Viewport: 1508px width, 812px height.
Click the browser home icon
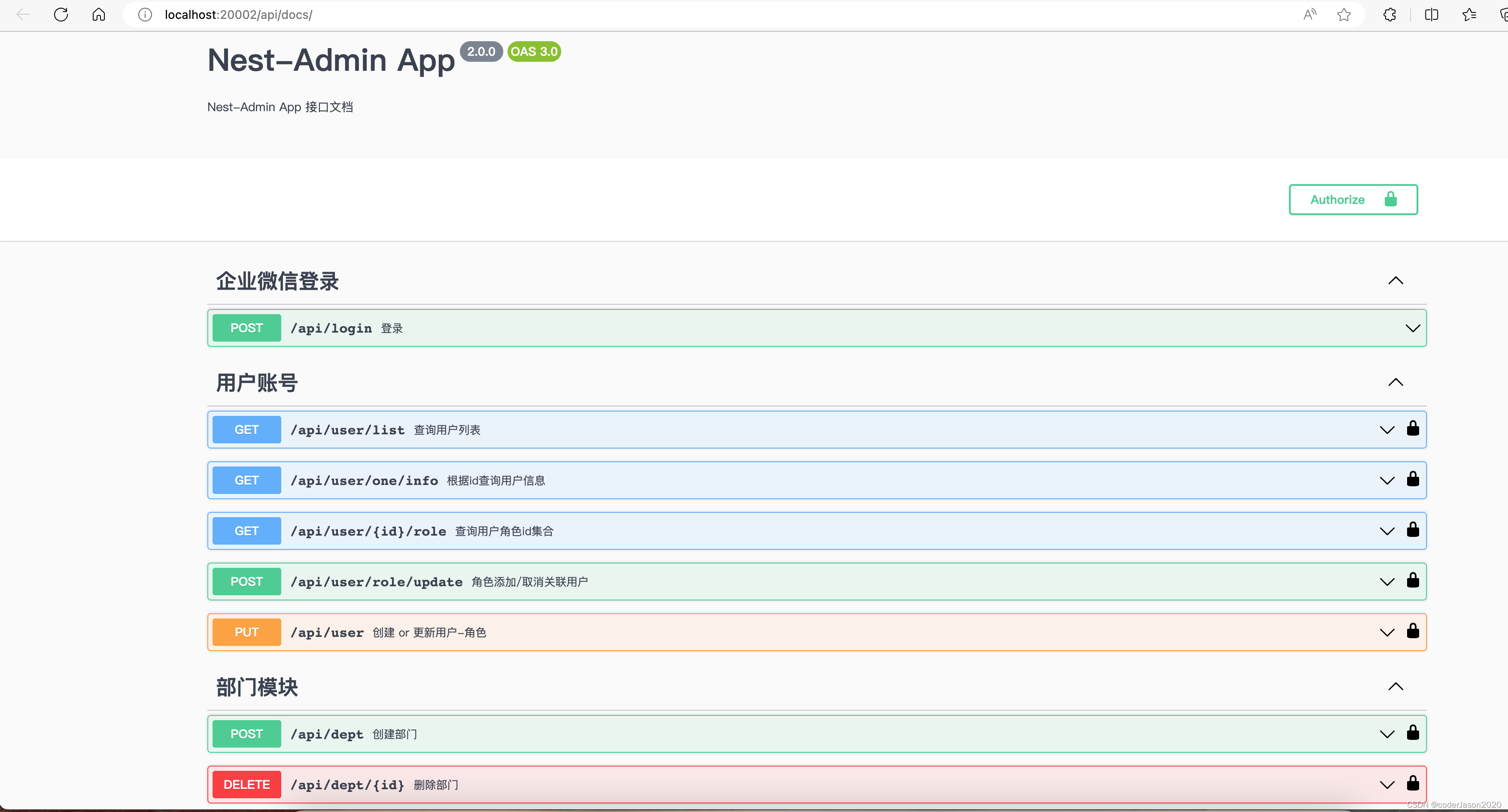click(x=99, y=15)
